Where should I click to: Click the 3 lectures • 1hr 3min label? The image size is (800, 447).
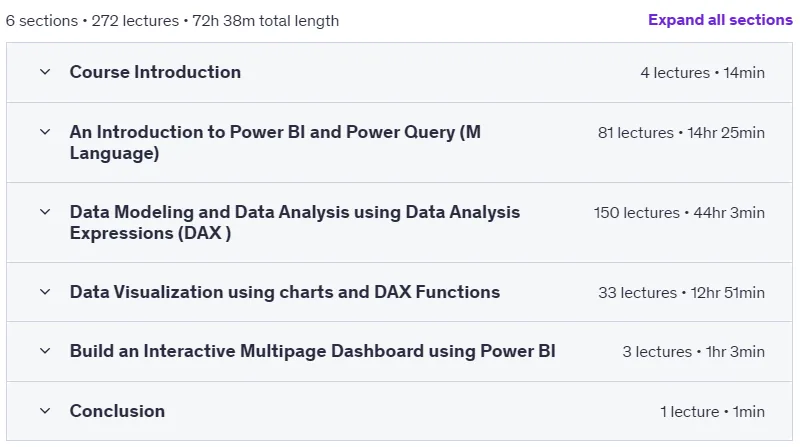coord(693,352)
